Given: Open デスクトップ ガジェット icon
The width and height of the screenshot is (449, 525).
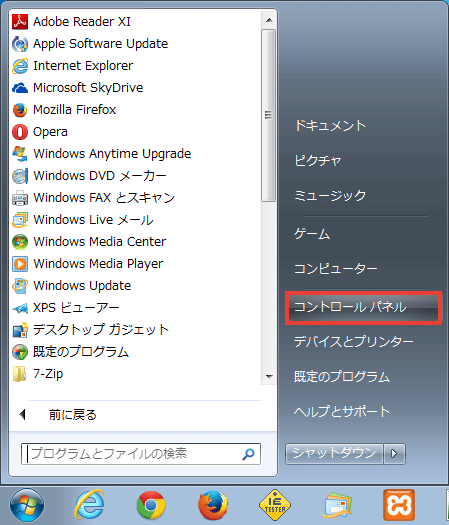Looking at the screenshot, I should tap(20, 330).
